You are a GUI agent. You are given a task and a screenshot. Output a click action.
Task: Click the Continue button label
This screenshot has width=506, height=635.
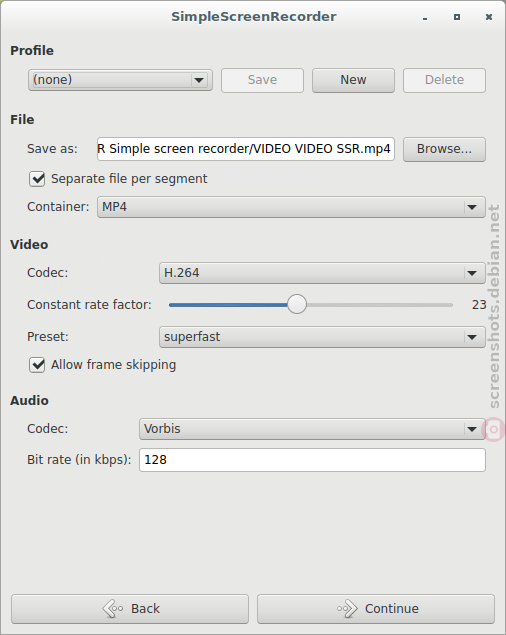(392, 609)
